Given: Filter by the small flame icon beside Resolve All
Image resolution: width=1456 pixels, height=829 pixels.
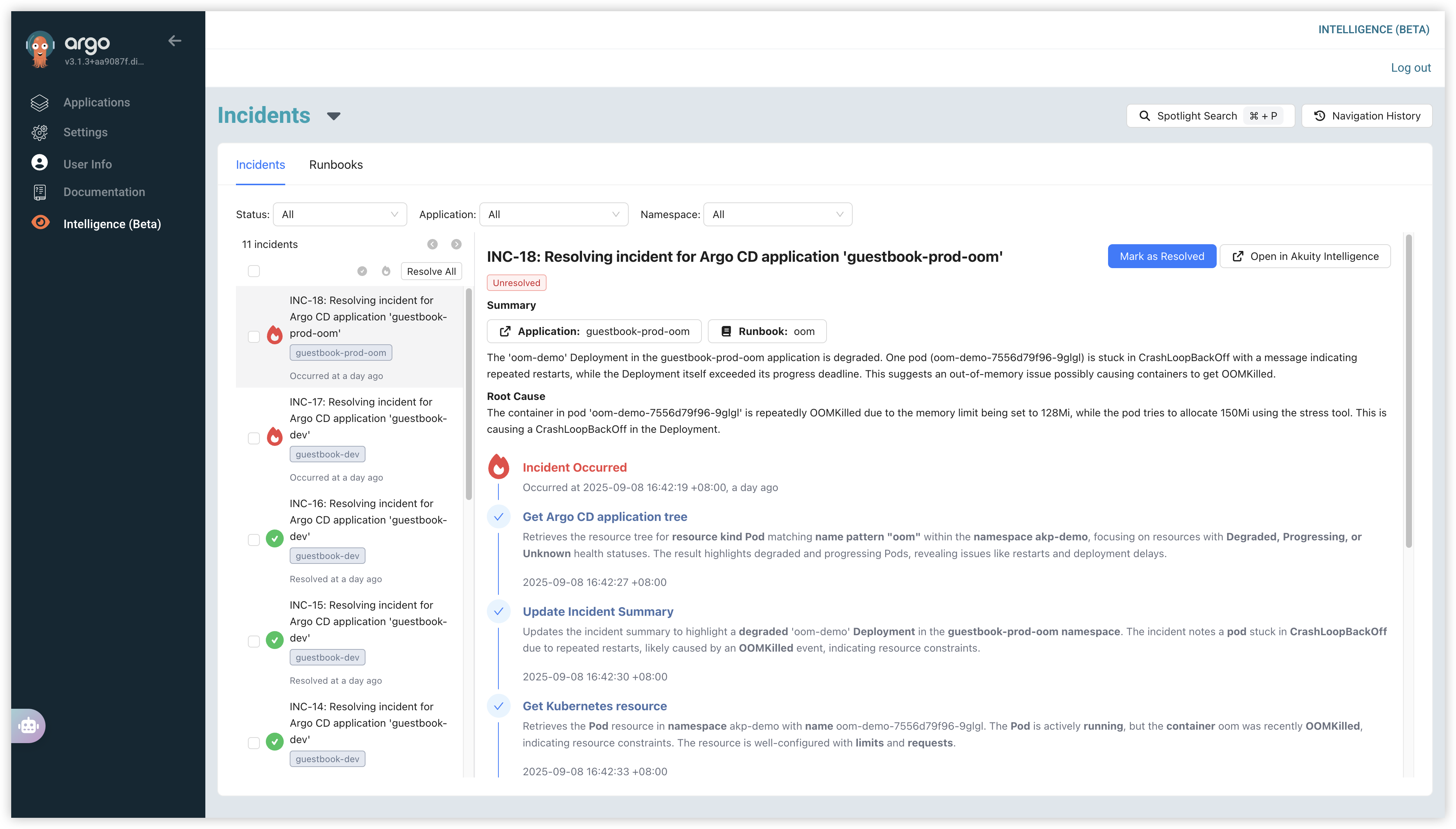Looking at the screenshot, I should [386, 271].
